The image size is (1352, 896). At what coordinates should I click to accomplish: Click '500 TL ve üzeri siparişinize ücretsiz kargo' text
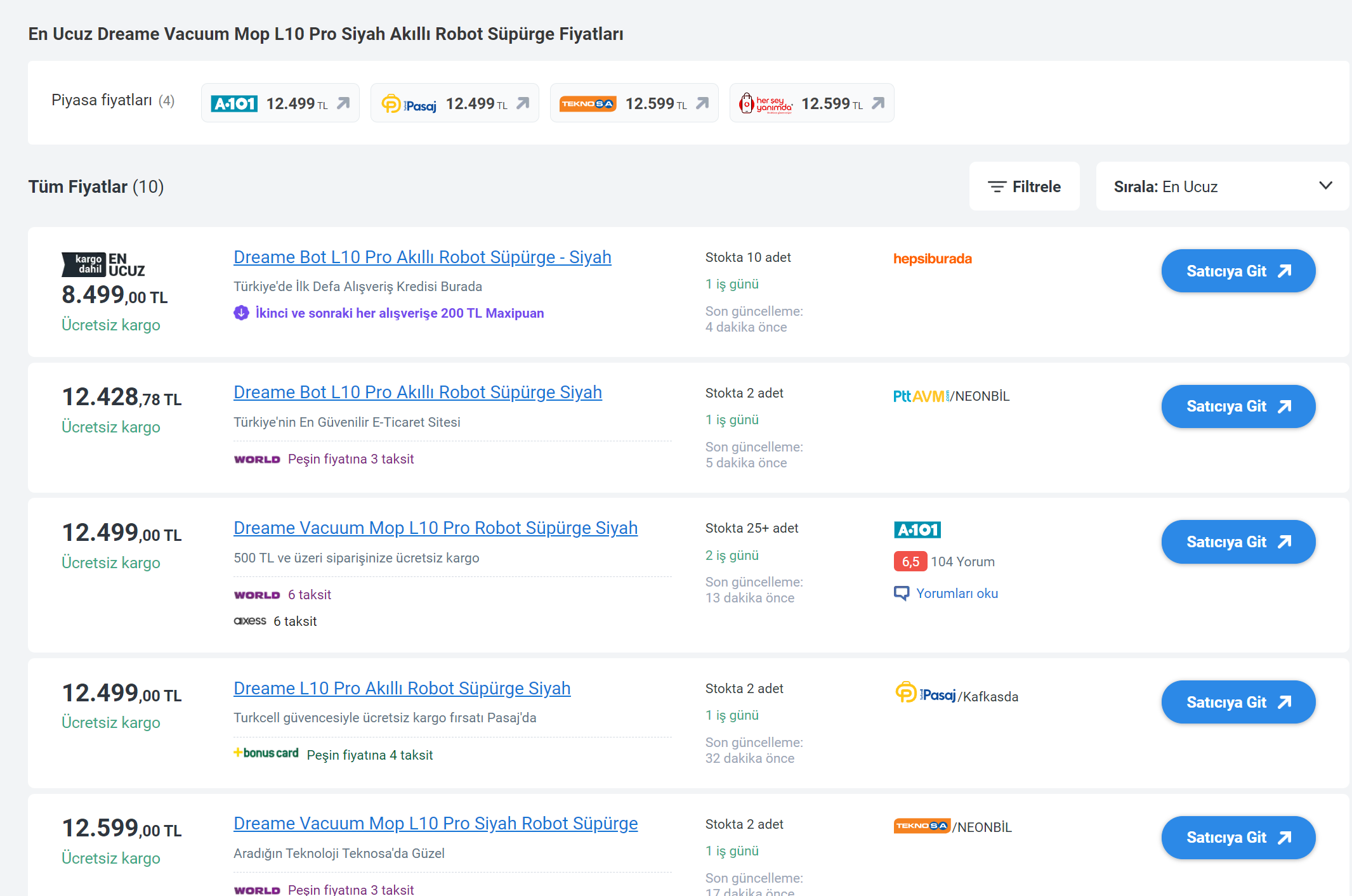click(x=357, y=557)
